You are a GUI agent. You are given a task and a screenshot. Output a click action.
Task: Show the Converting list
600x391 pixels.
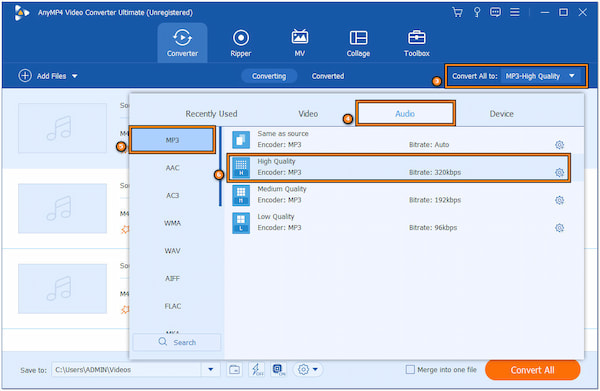269,76
